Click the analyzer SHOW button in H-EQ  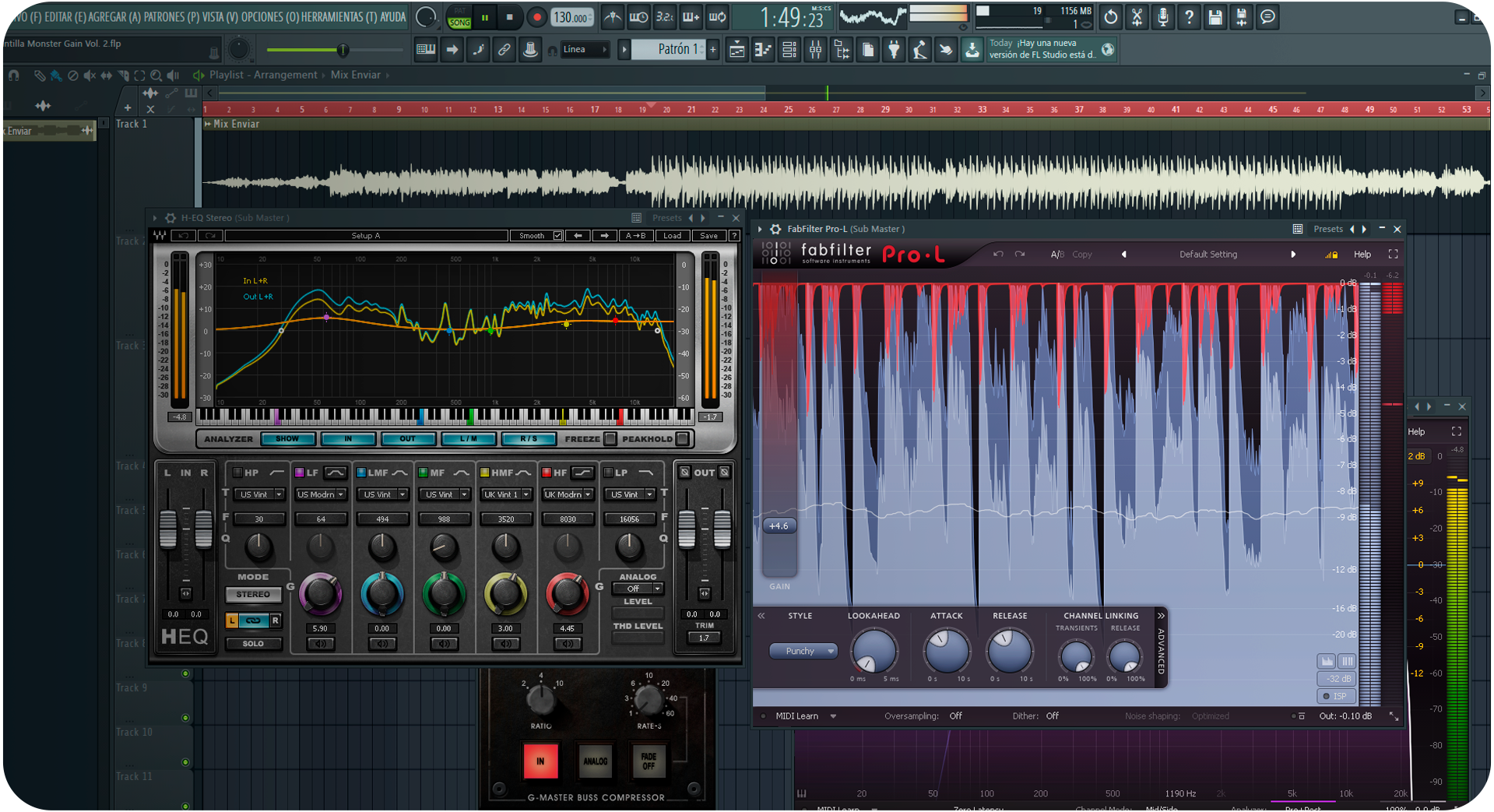coord(287,439)
